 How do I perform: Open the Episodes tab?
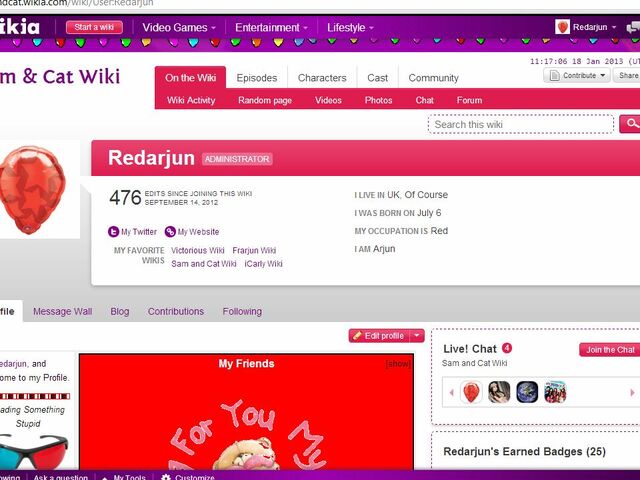[257, 78]
